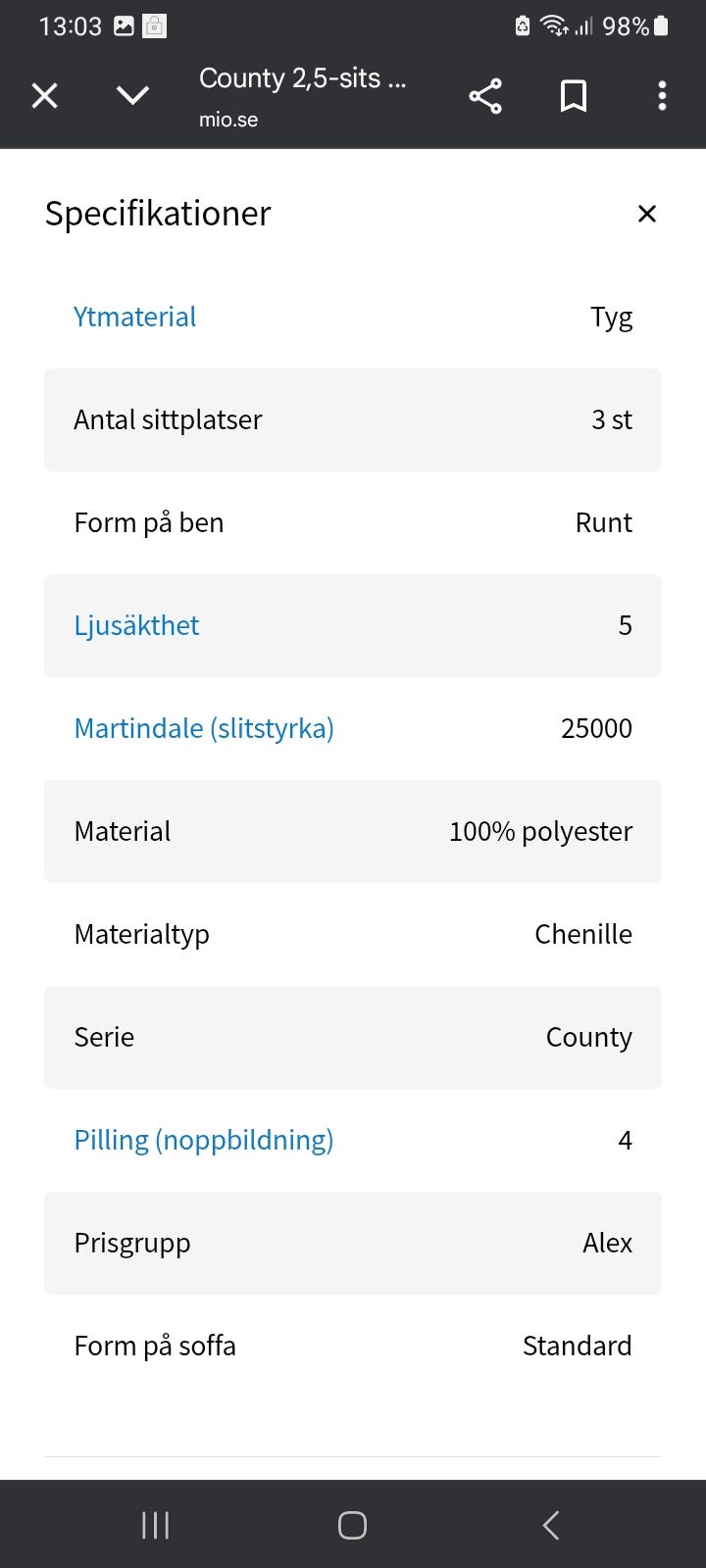Image resolution: width=706 pixels, height=1568 pixels.
Task: Bookmark this page
Action: [x=574, y=96]
